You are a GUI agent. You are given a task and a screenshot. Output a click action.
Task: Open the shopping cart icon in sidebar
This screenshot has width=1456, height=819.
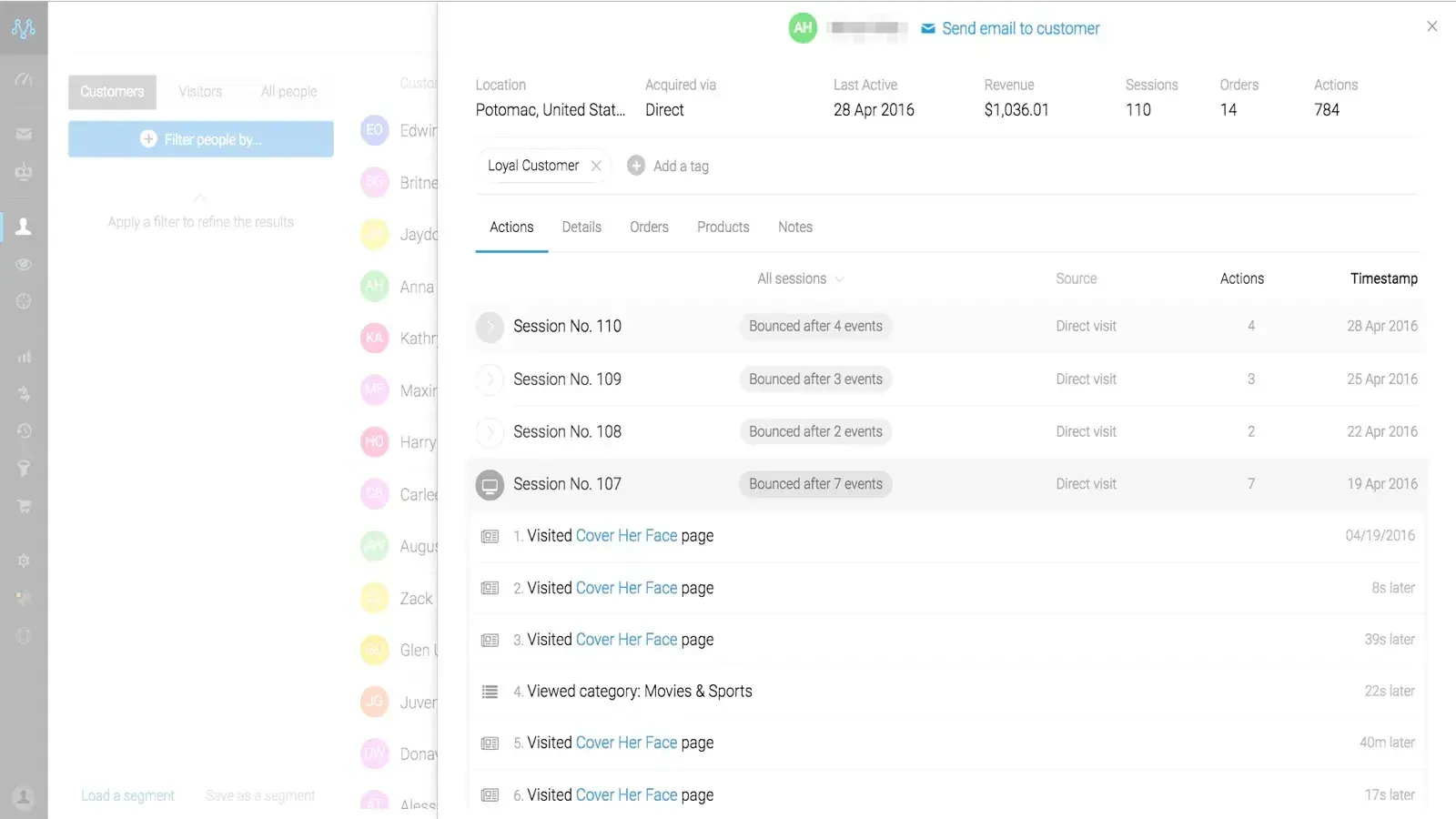(24, 506)
